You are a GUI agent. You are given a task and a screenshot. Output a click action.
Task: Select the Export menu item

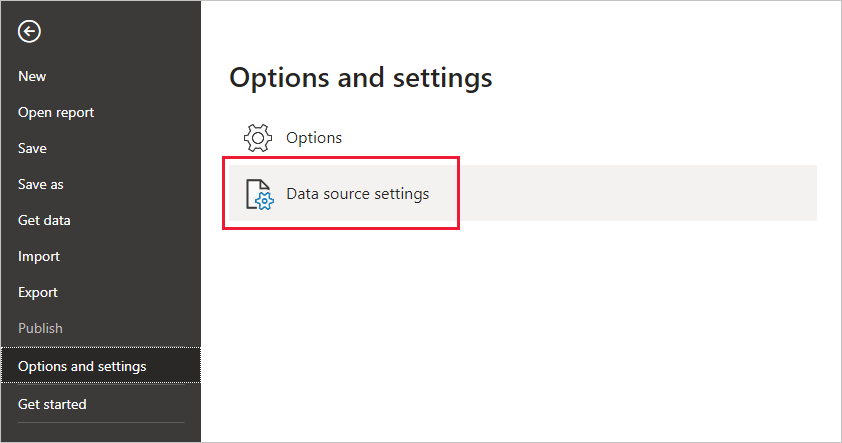38,292
